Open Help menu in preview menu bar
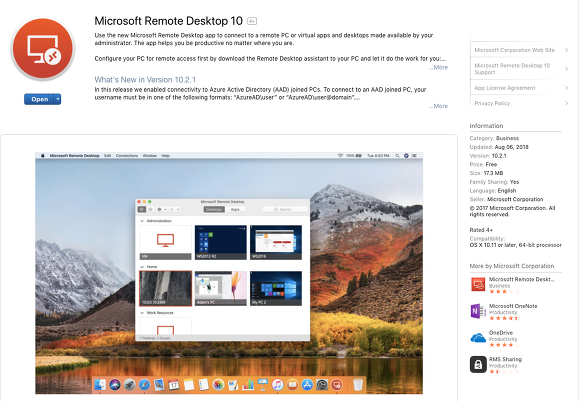Viewport: 580px width, 401px height. click(165, 156)
